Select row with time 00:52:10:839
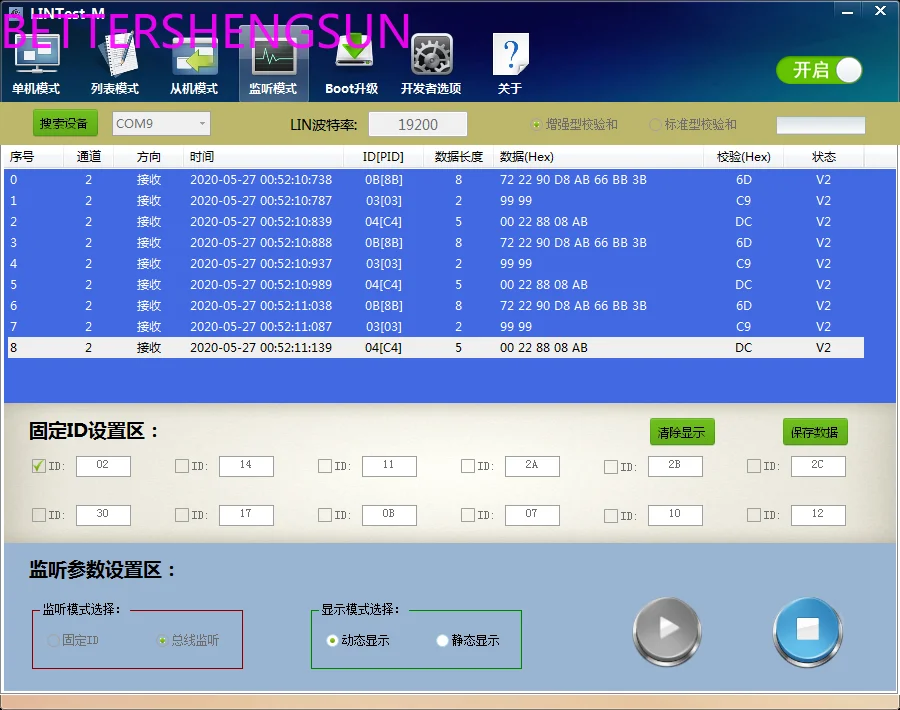The image size is (900, 710). tap(436, 222)
